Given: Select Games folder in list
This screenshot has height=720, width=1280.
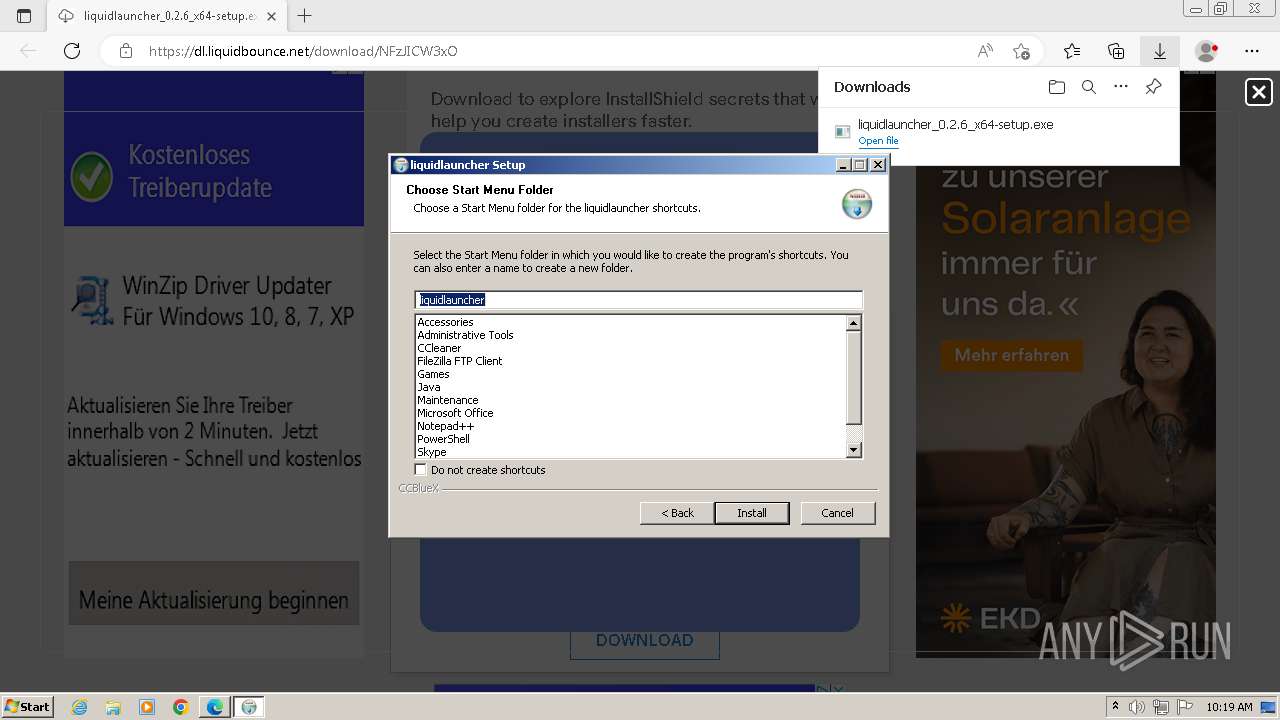Looking at the screenshot, I should click(433, 374).
